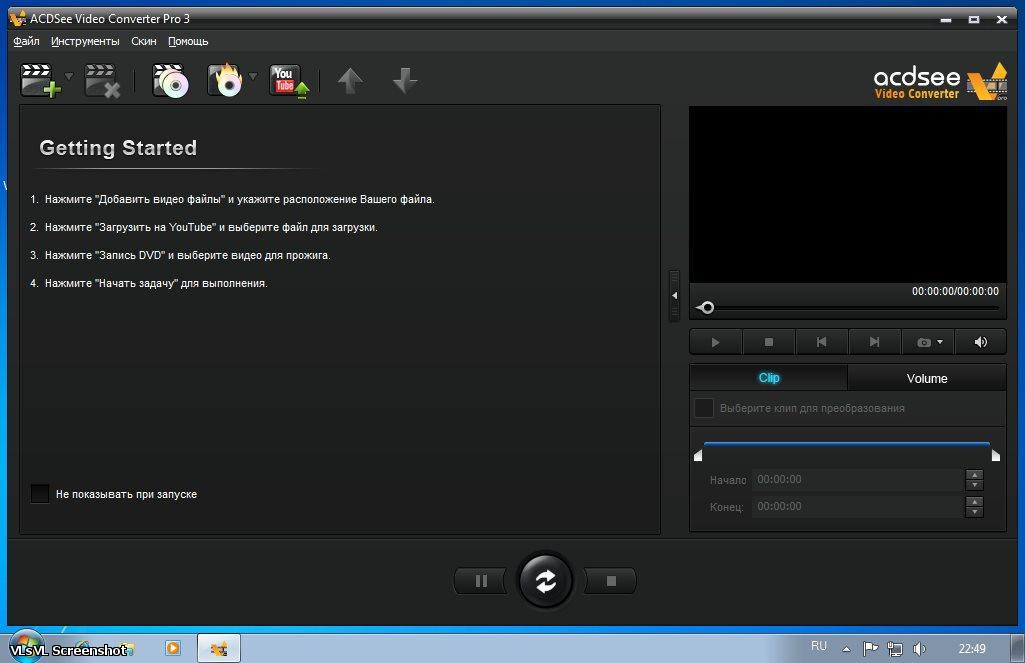Click the ACDSee Video Converter taskbar button
The width and height of the screenshot is (1025, 663).
pos(218,649)
